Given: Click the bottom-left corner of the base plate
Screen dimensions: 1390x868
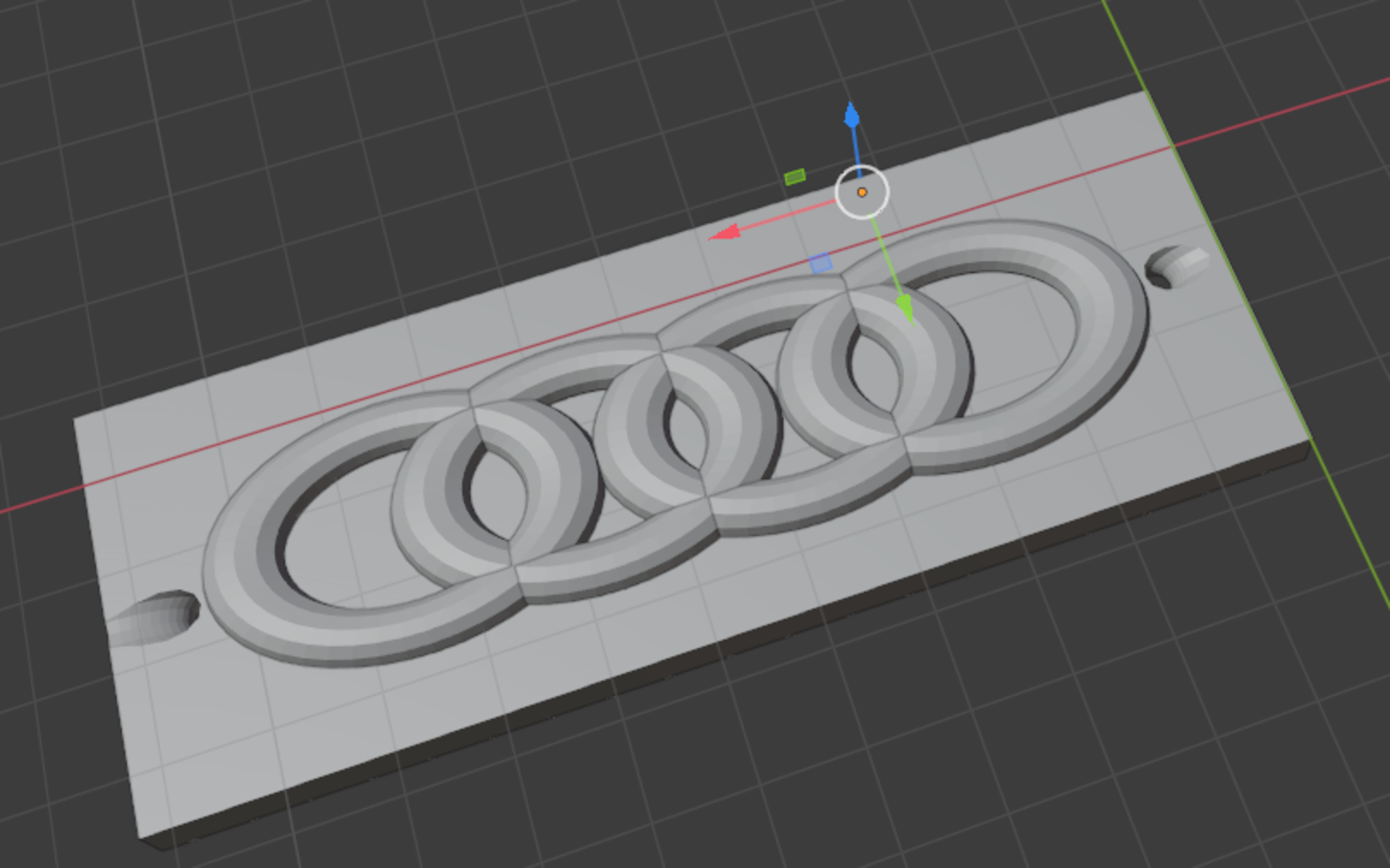Looking at the screenshot, I should click(142, 835).
